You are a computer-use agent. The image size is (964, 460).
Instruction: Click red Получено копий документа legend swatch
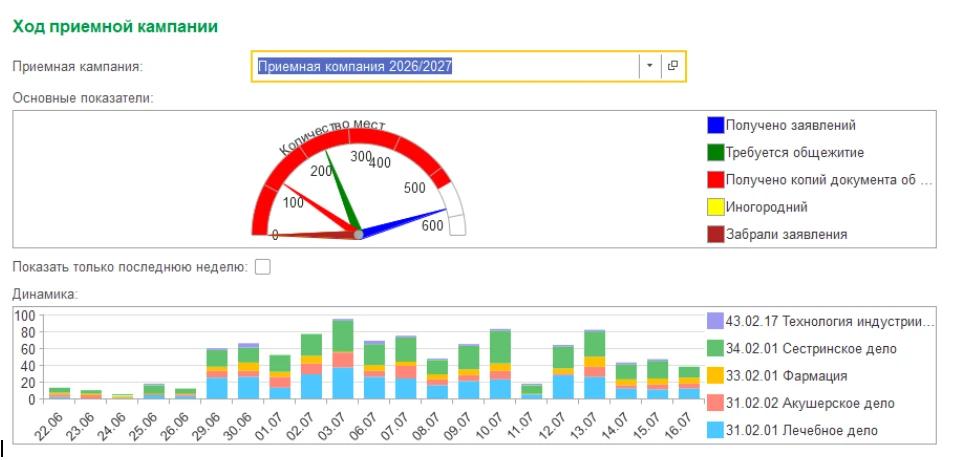coord(715,180)
